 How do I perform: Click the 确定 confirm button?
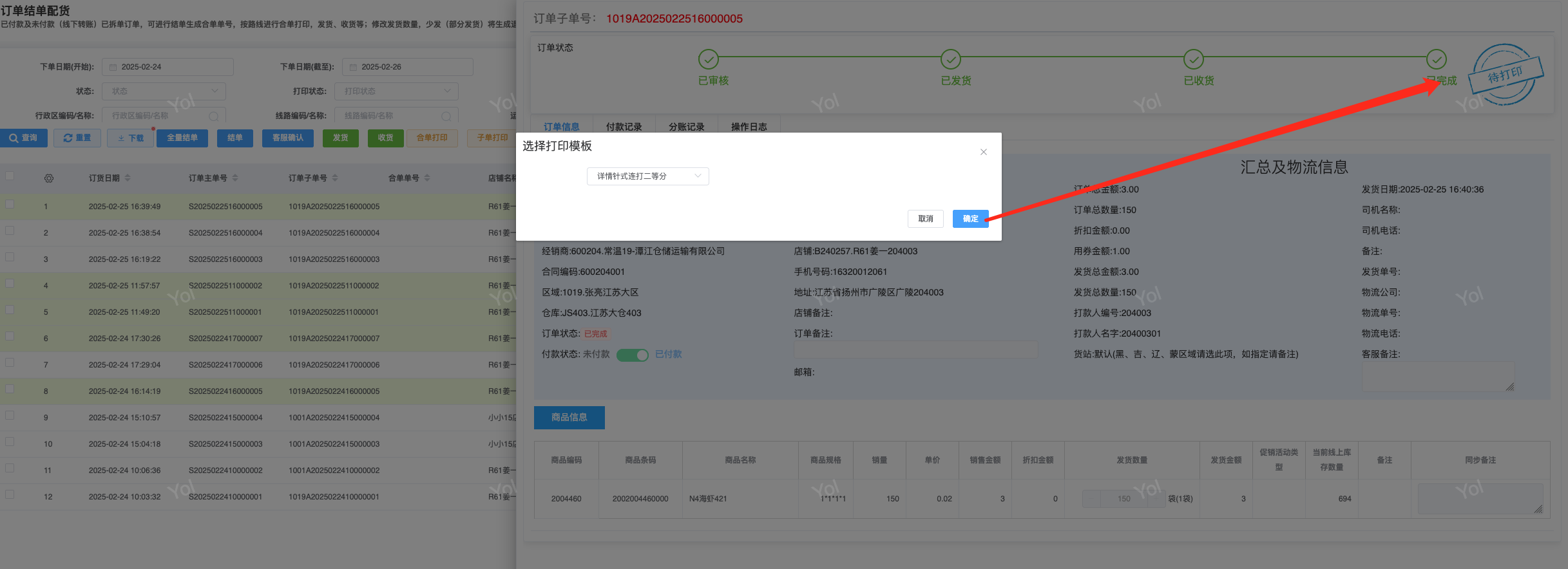point(970,219)
